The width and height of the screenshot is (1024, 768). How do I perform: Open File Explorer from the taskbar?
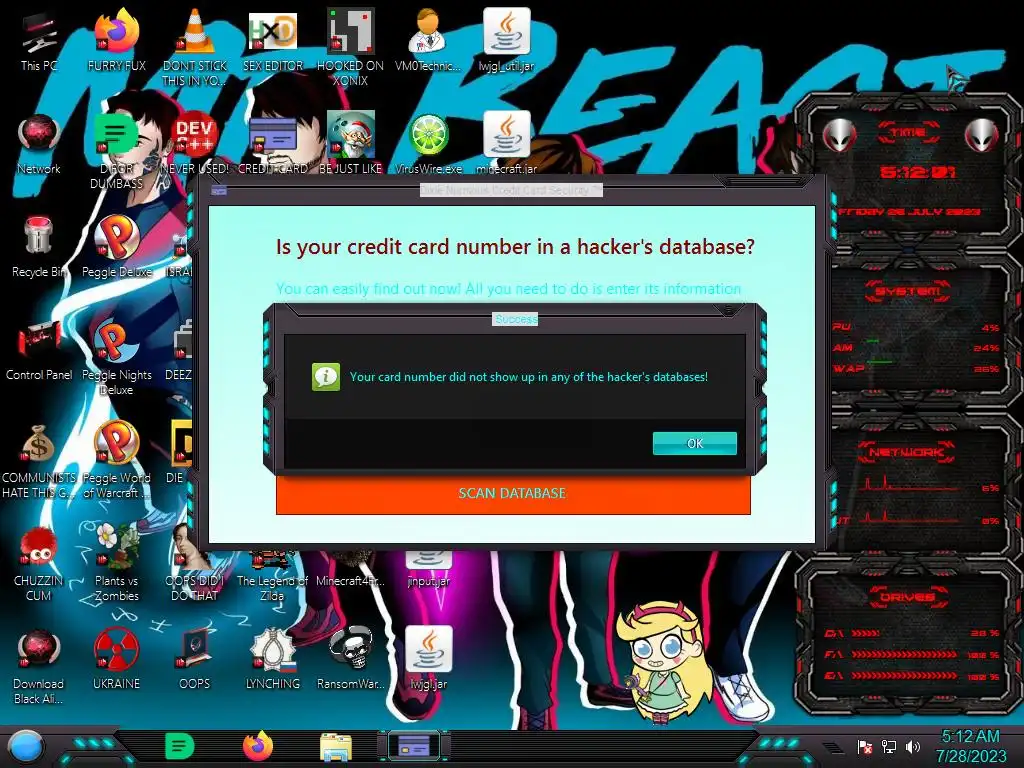(x=336, y=746)
